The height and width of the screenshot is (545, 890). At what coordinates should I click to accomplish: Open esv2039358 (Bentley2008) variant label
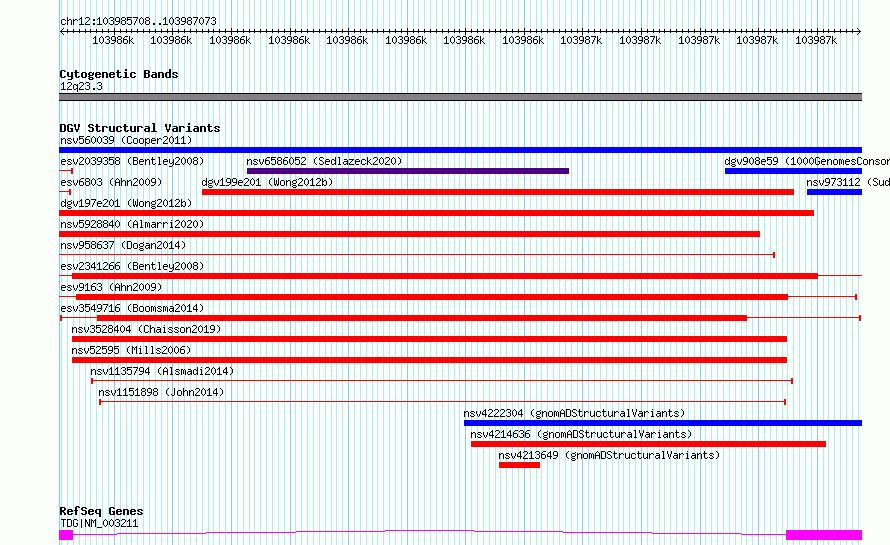[132, 161]
